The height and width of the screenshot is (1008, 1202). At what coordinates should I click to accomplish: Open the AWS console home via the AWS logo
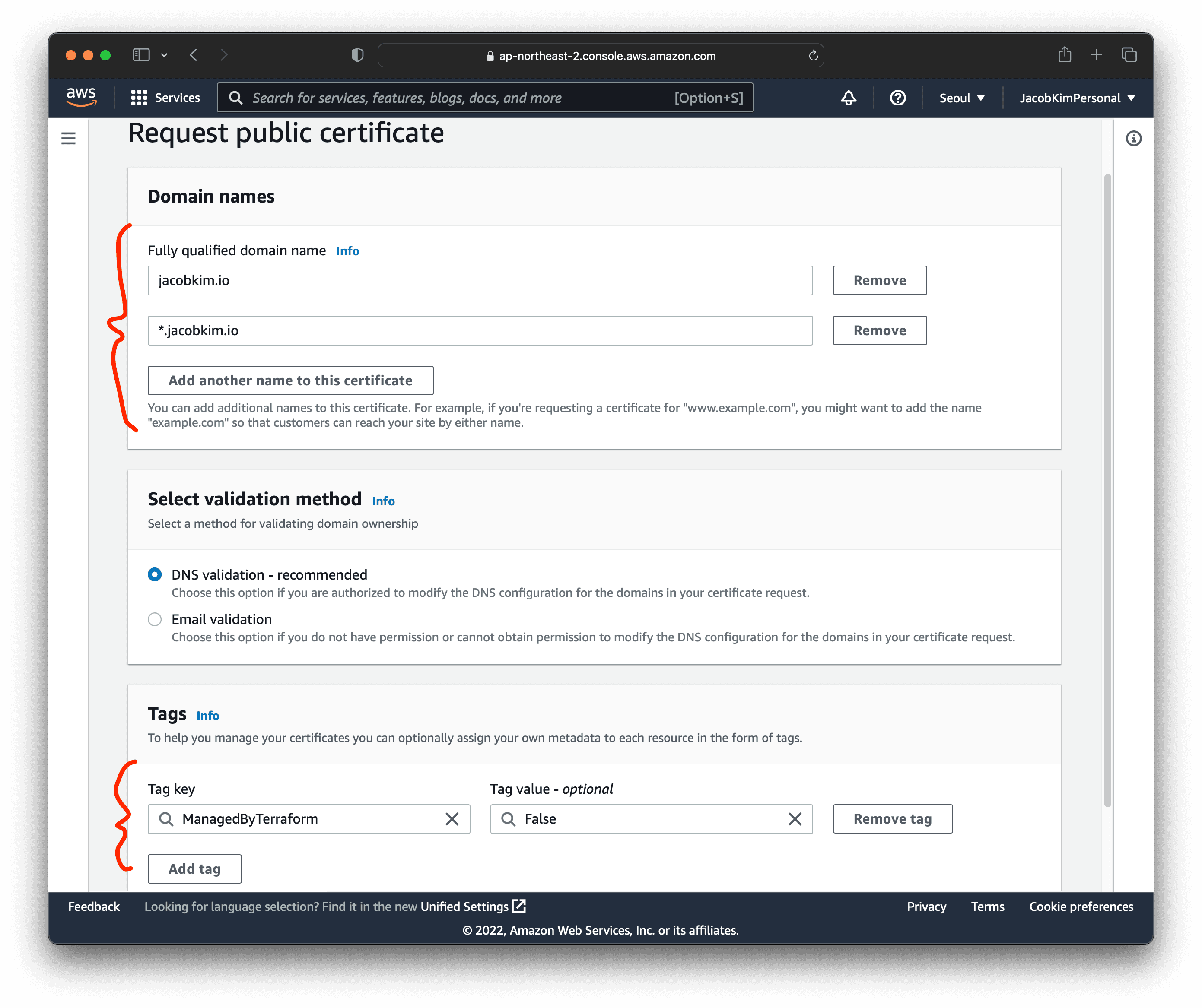click(81, 97)
